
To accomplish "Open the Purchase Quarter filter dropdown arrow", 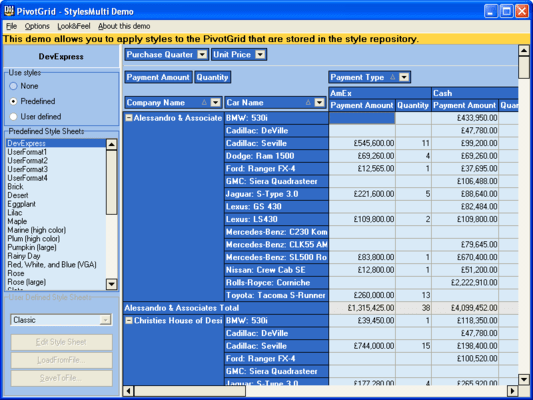I will click(x=202, y=55).
